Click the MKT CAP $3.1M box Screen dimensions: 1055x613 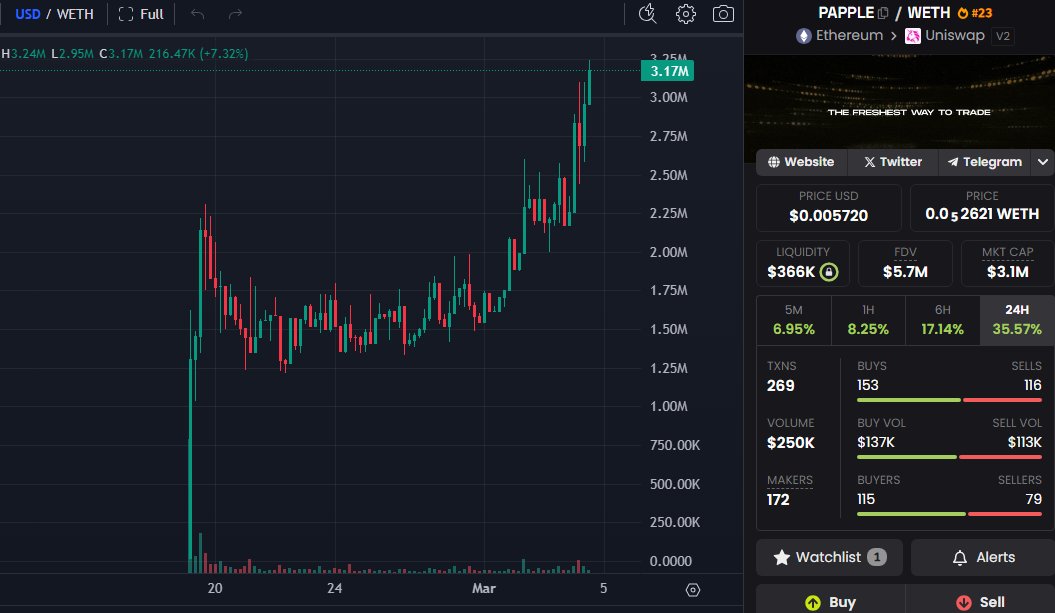[1007, 263]
